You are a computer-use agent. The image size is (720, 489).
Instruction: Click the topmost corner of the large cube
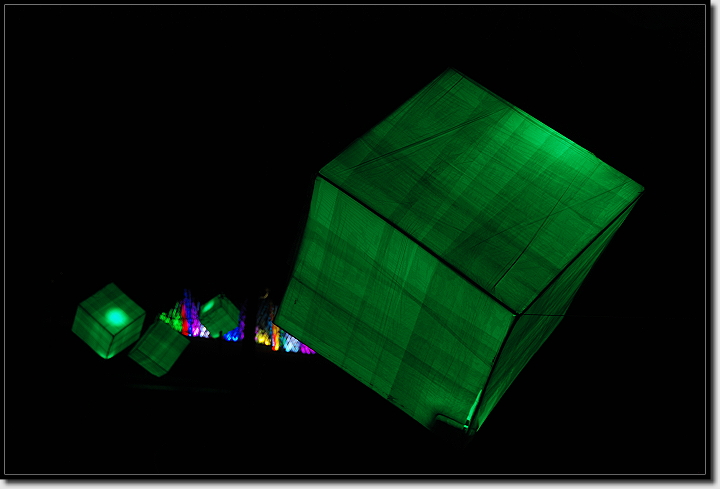coord(453,70)
